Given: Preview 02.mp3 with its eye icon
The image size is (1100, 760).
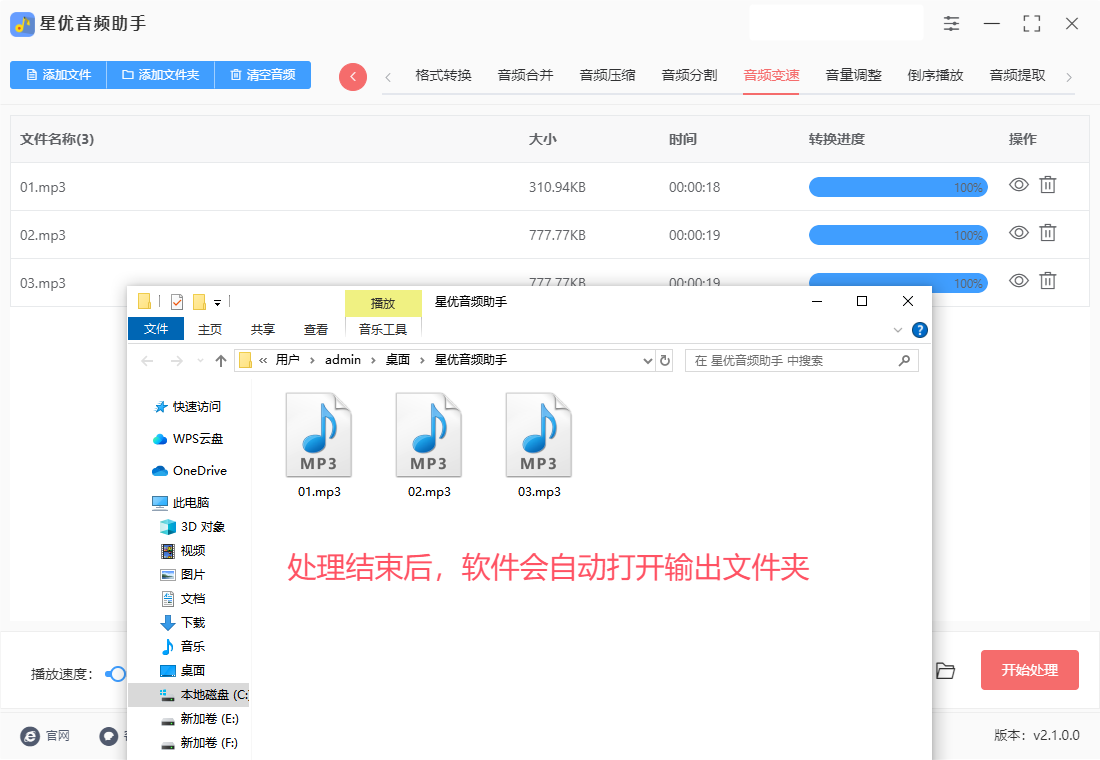Looking at the screenshot, I should pos(1019,232).
